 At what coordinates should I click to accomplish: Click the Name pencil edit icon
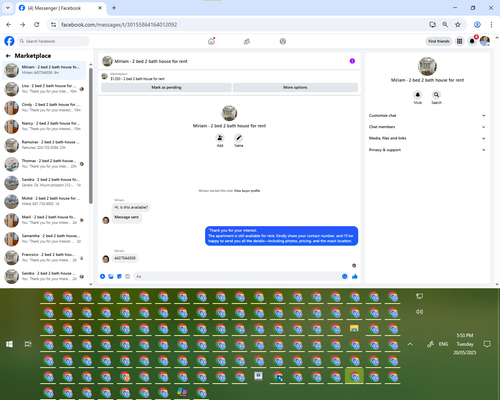238,138
